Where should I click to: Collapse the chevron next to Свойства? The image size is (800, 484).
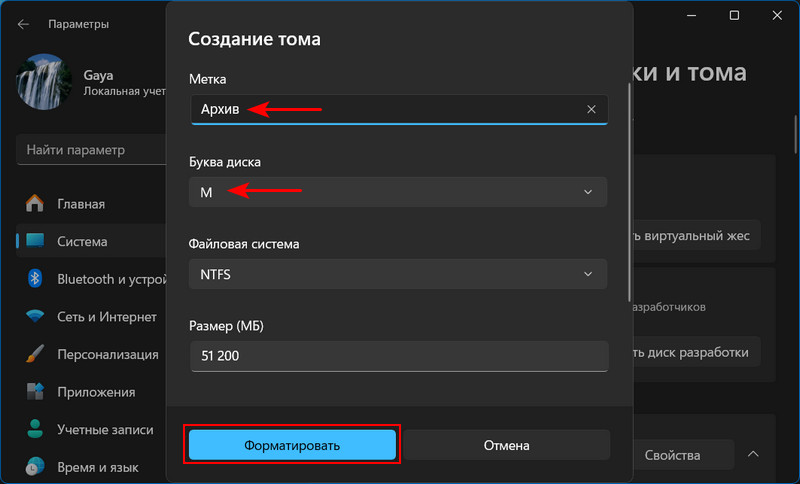pyautogui.click(x=753, y=454)
